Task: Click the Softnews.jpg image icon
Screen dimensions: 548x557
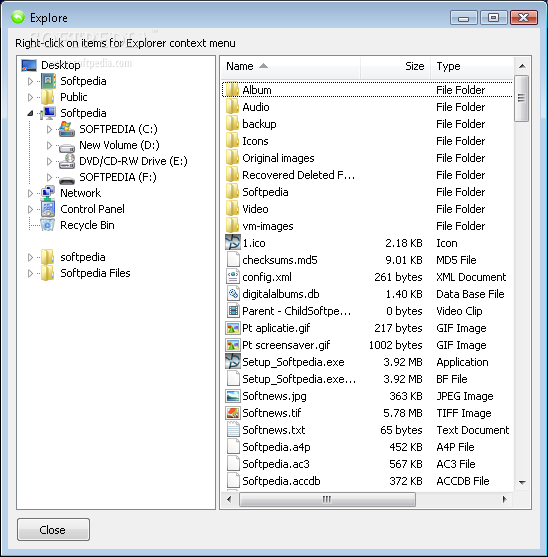Action: [x=233, y=396]
